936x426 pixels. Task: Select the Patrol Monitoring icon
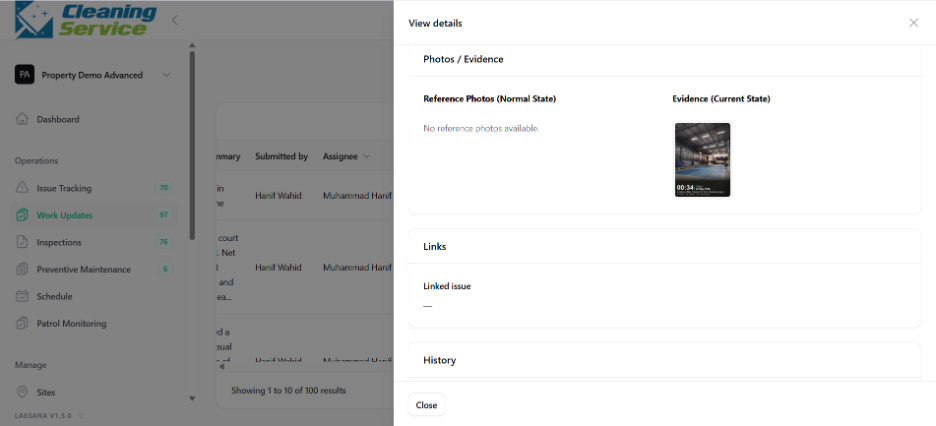point(22,323)
